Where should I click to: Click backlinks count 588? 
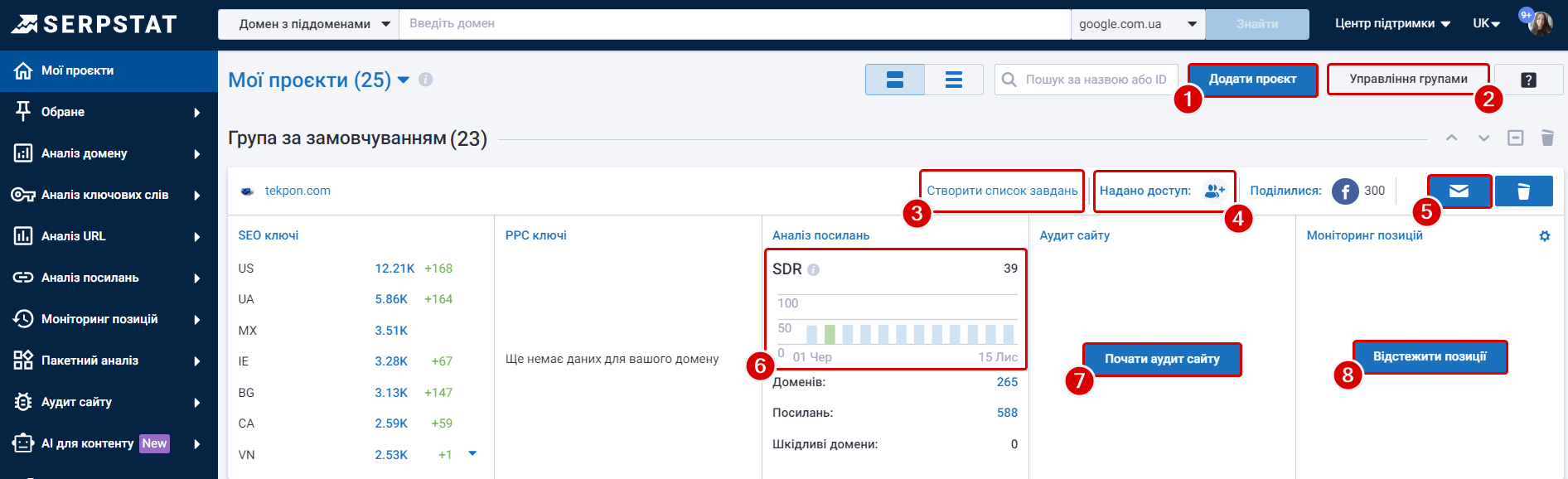click(x=1007, y=413)
